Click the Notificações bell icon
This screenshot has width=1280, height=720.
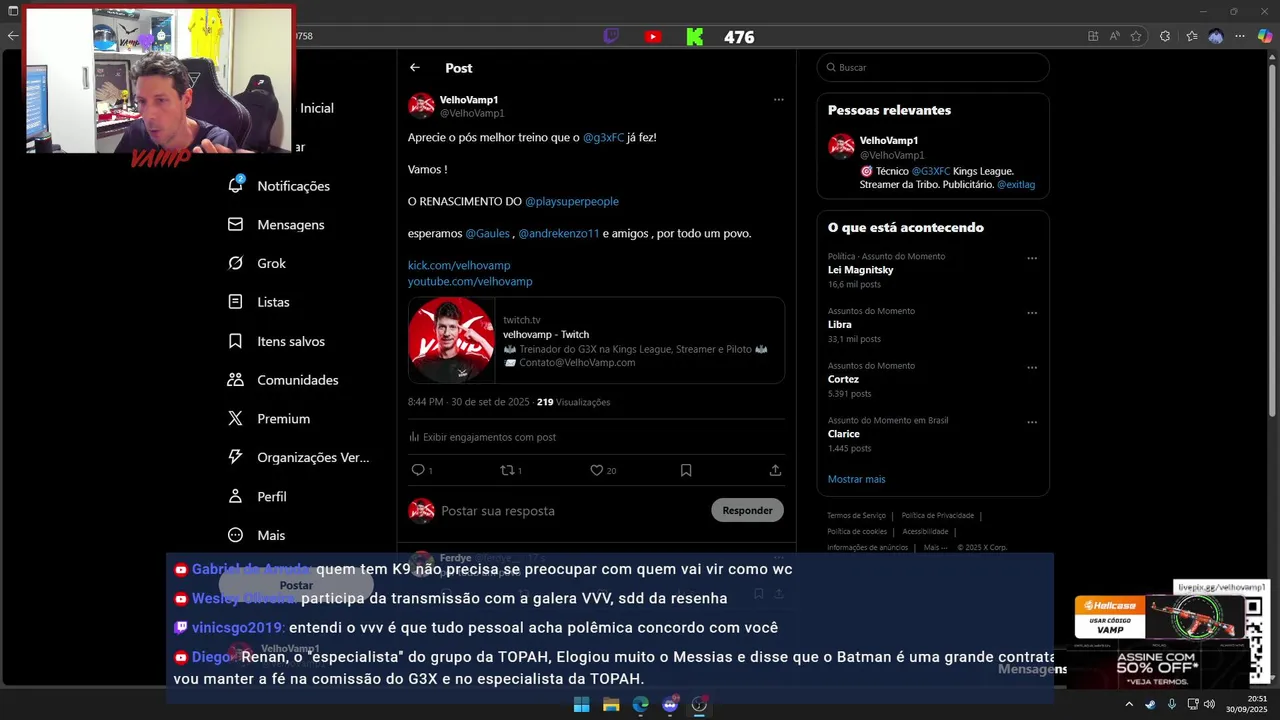click(236, 186)
